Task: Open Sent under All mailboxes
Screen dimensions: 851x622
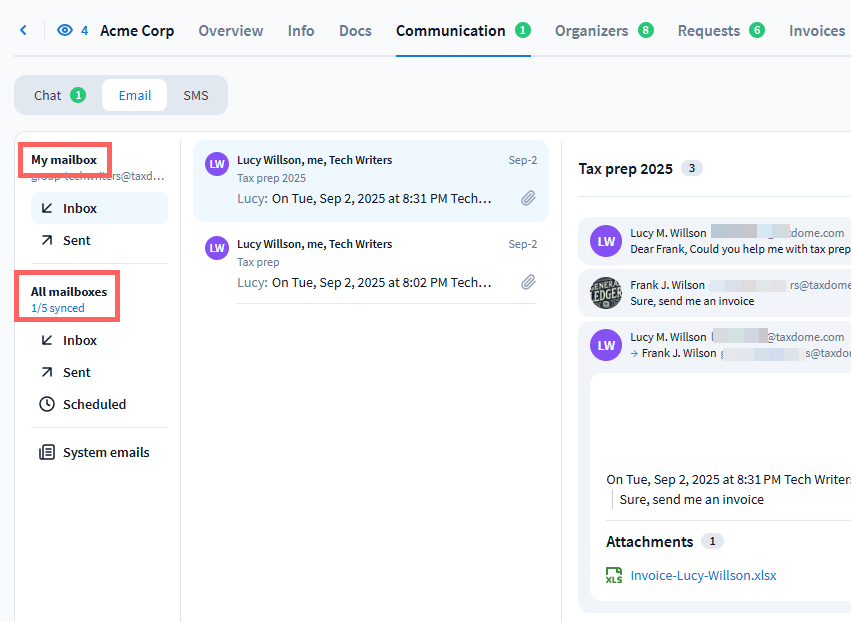Action: tap(77, 373)
